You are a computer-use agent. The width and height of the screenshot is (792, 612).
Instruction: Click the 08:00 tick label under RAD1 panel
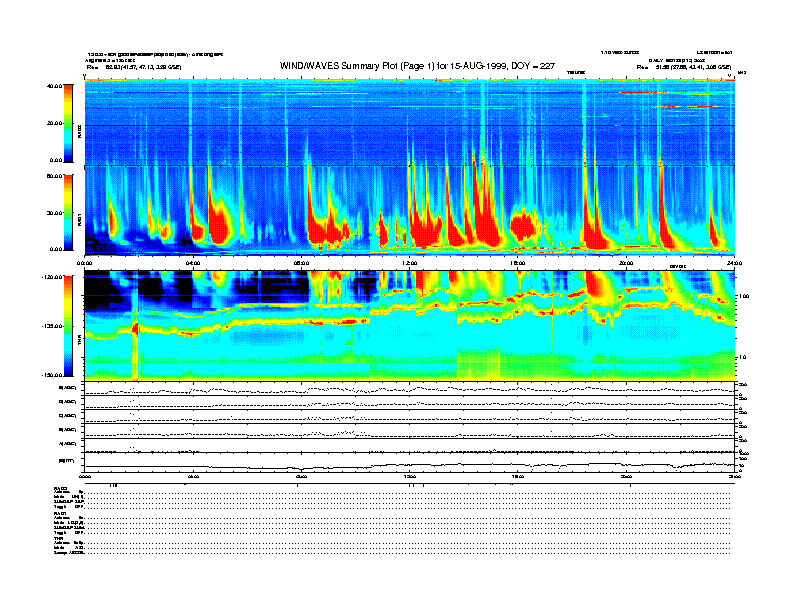(301, 263)
